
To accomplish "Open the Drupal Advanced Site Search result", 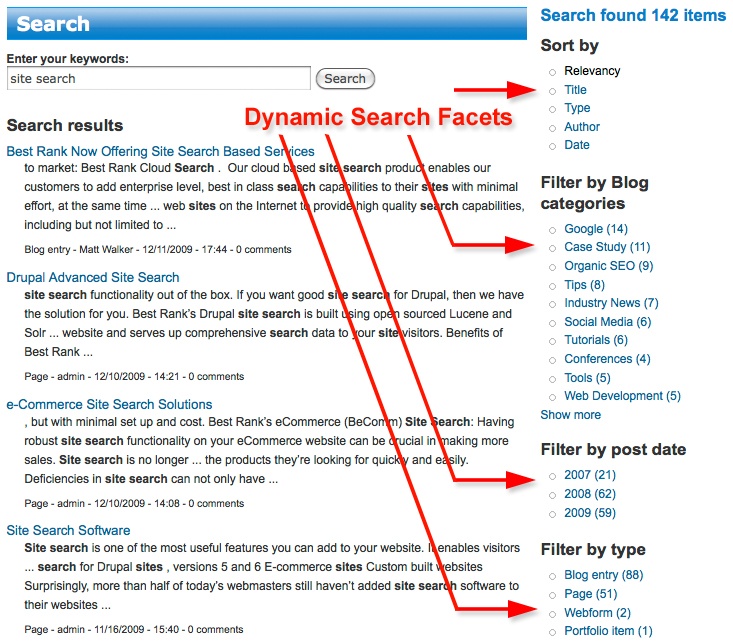I will pyautogui.click(x=93, y=277).
